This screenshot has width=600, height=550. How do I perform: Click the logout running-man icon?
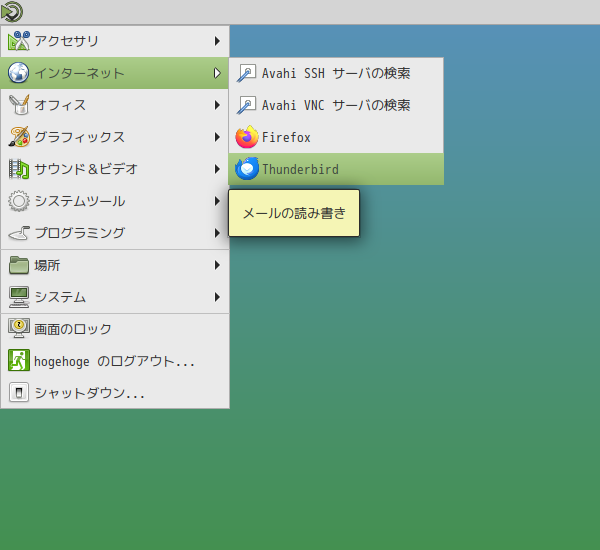tap(19, 360)
